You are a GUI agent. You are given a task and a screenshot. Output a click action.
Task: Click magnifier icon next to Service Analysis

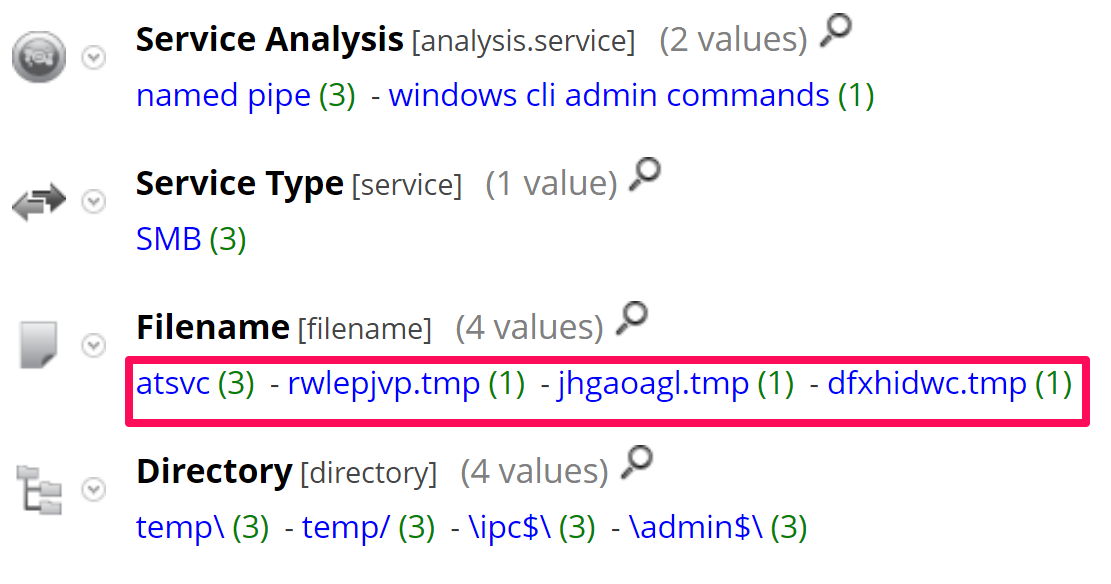click(835, 33)
